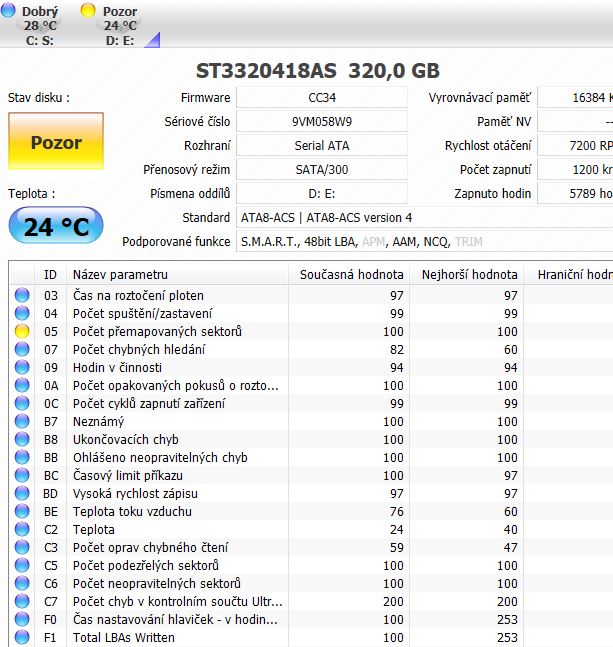Click the blue status icon of attribute 09
Screen dimensions: 613x647
(22, 367)
